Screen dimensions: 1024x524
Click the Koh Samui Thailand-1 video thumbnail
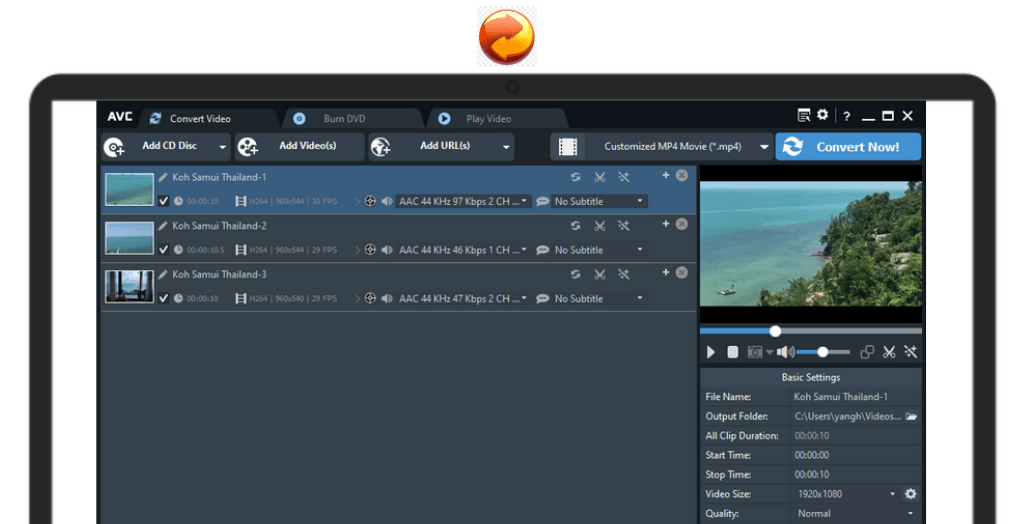point(129,189)
